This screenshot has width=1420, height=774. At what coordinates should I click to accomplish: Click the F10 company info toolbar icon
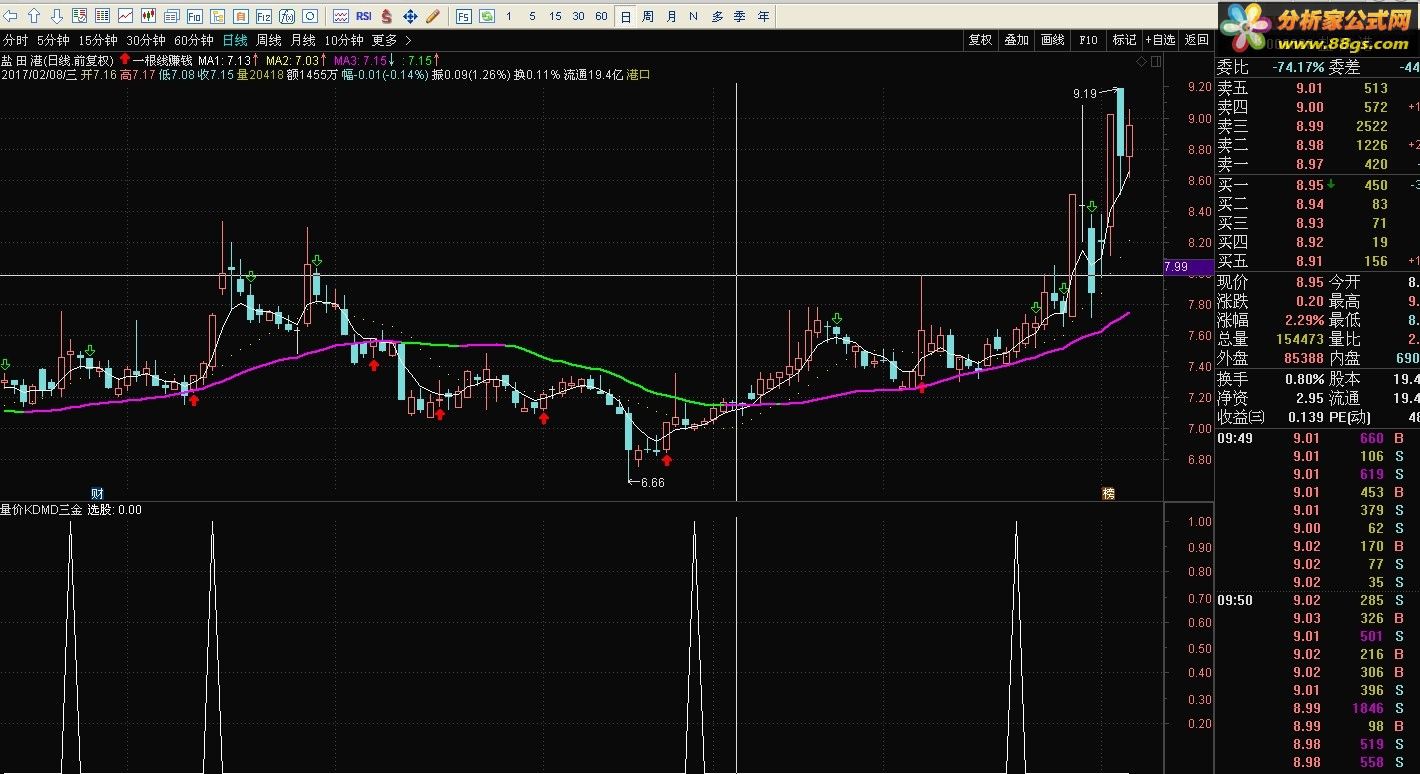click(194, 16)
